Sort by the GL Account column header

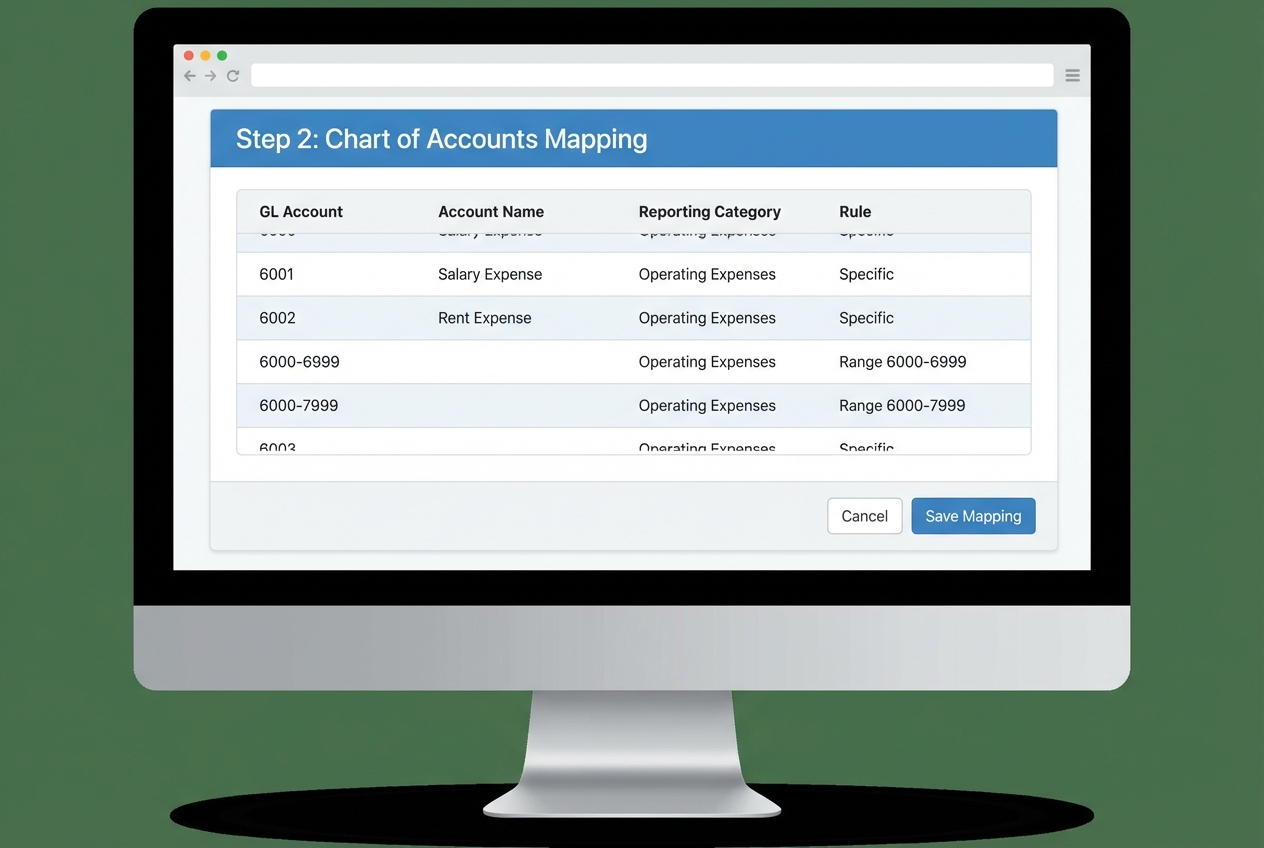click(301, 211)
